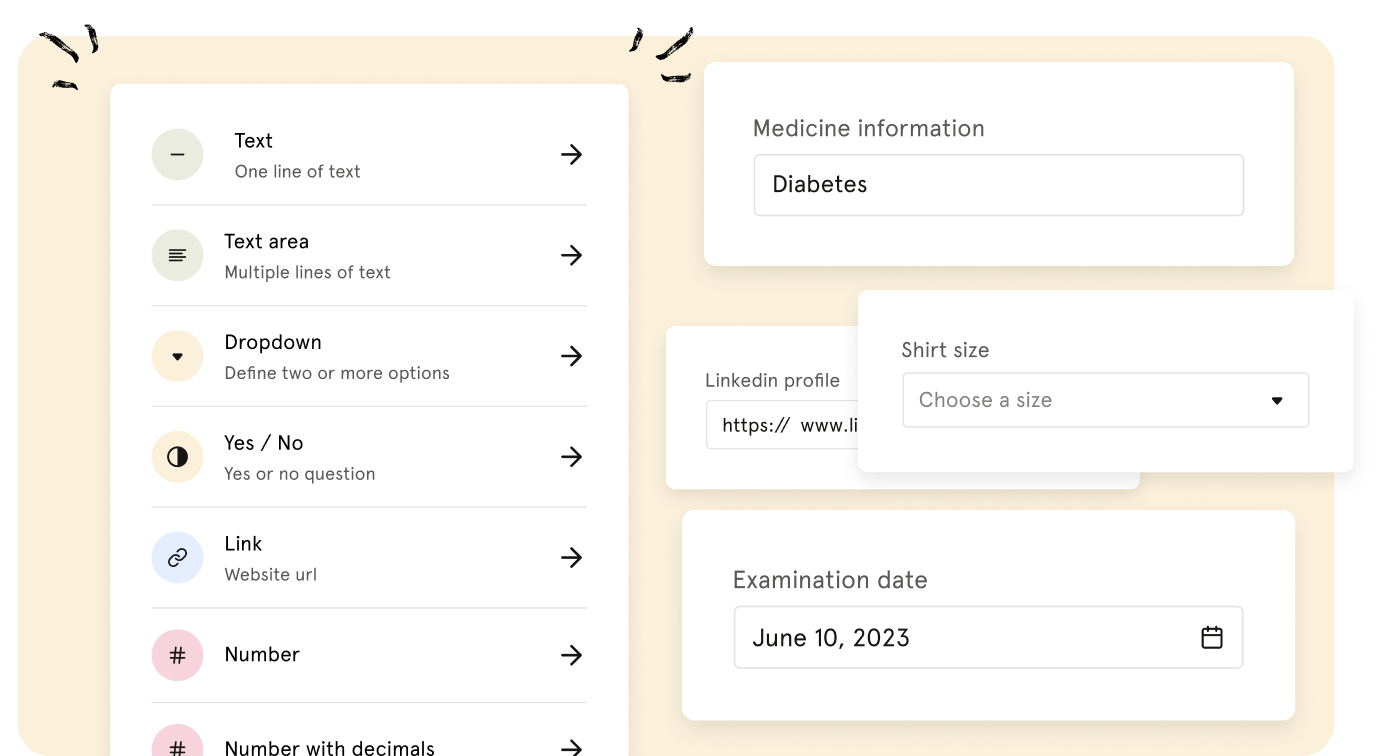Click the Number hash icon
Viewport: 1378px width, 756px height.
[177, 655]
